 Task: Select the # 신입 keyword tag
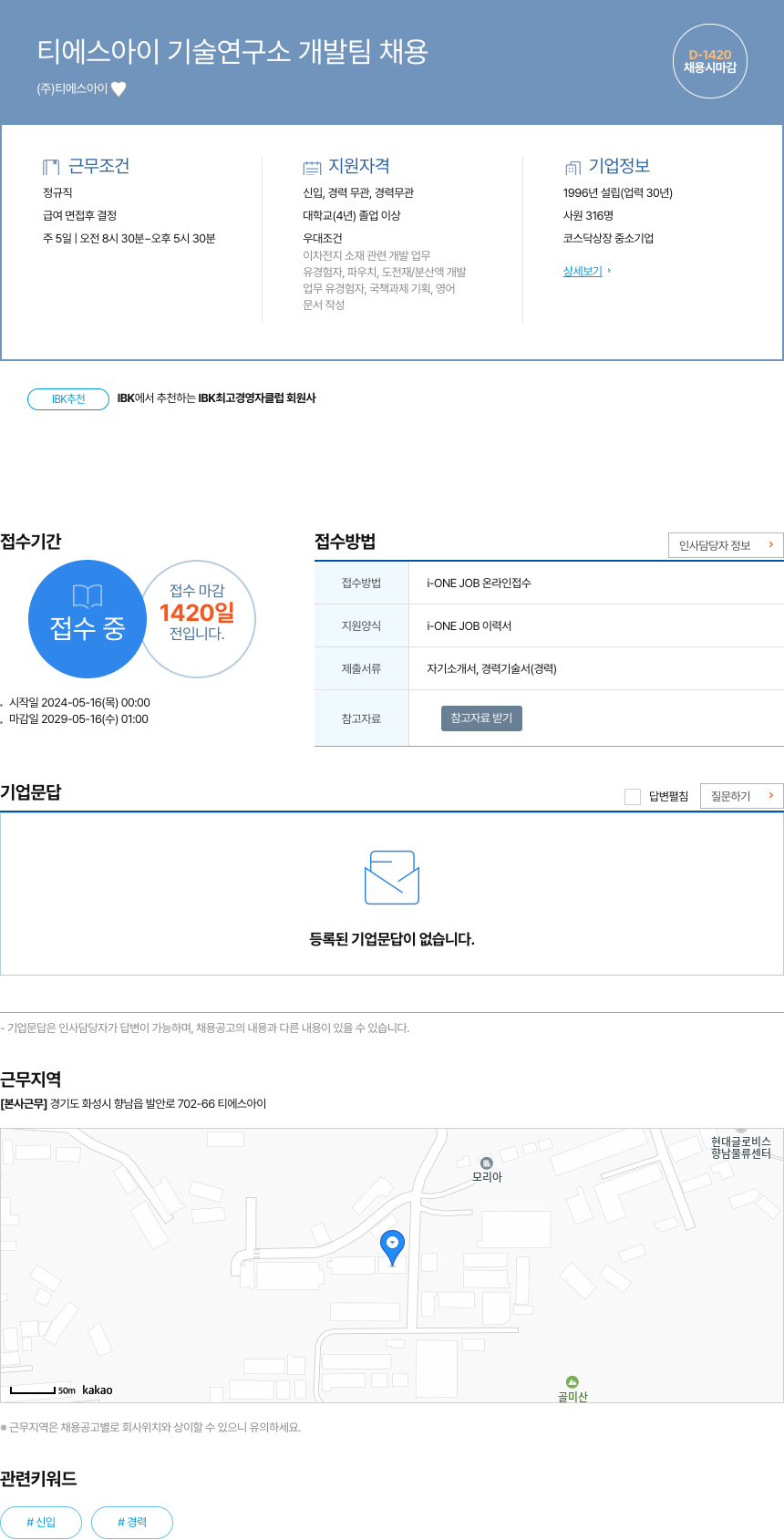41,1523
